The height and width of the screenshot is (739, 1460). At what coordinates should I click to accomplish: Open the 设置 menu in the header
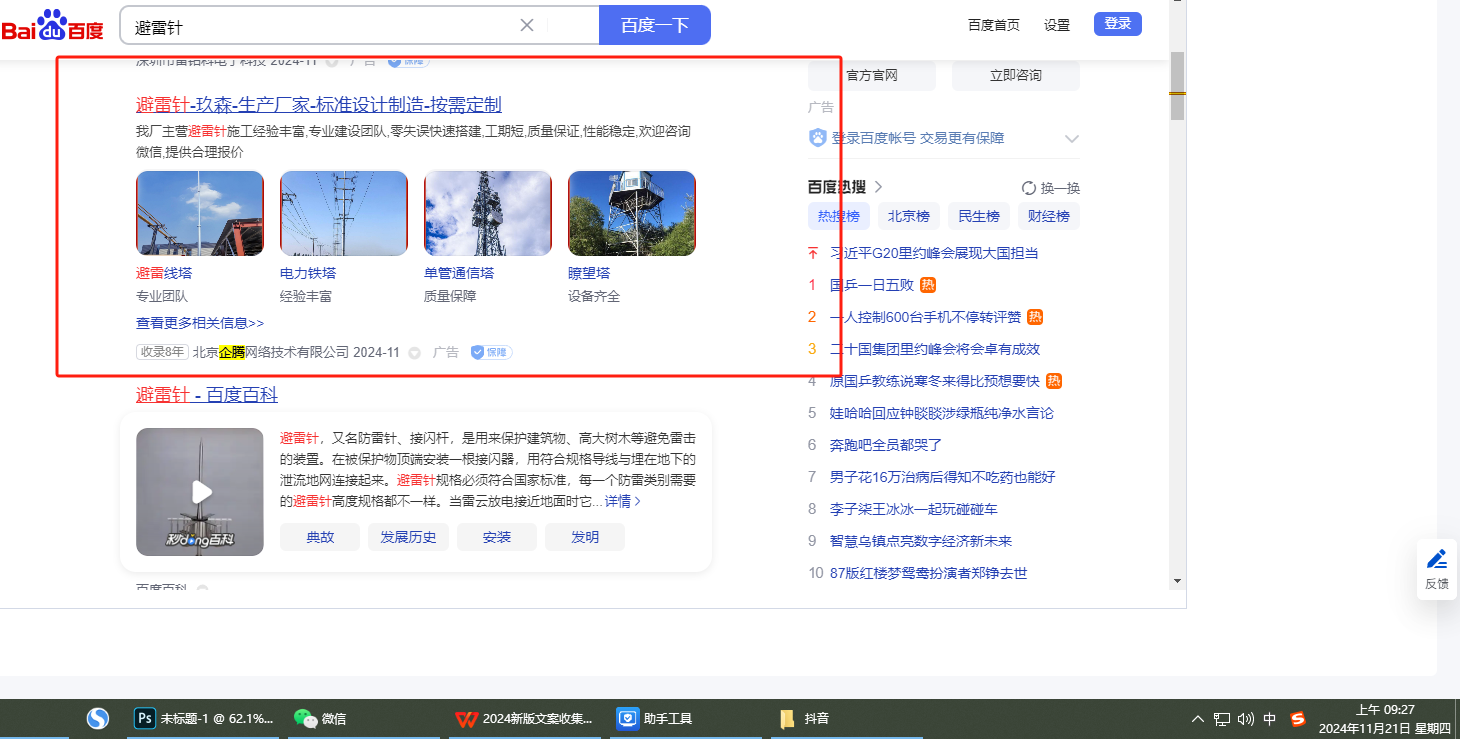point(1057,25)
